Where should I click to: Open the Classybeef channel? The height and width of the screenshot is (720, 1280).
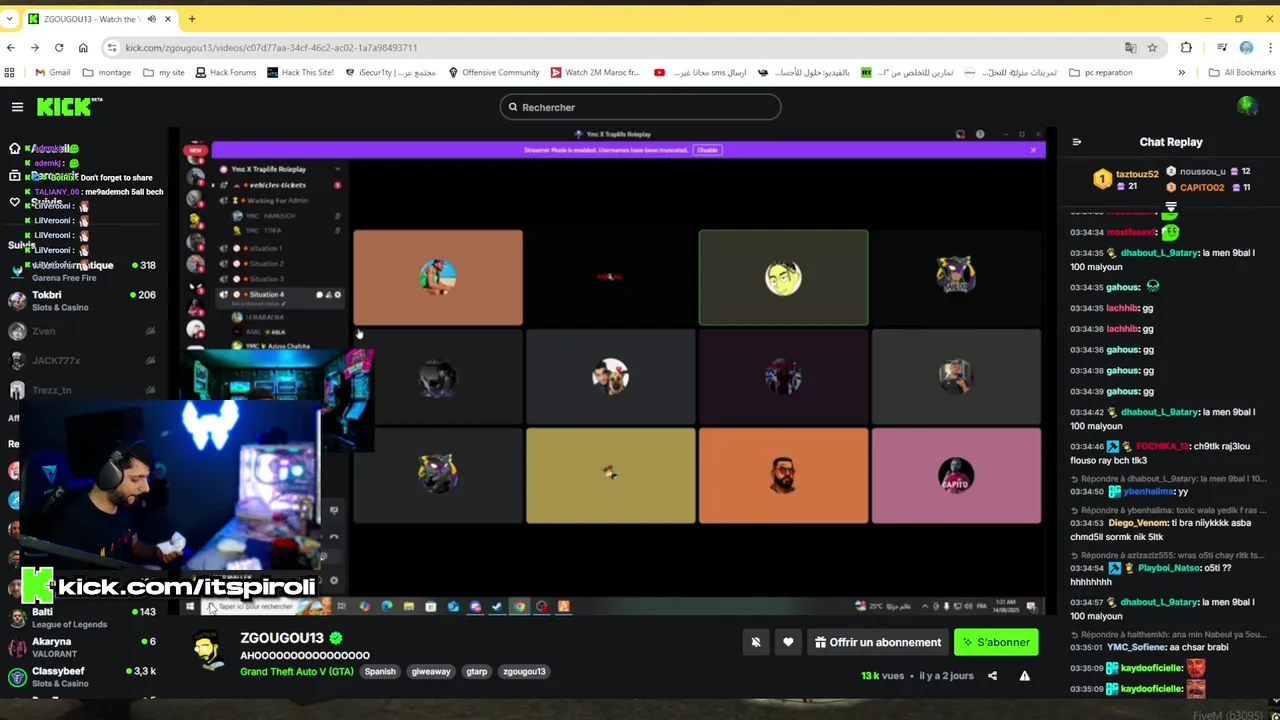(x=82, y=677)
